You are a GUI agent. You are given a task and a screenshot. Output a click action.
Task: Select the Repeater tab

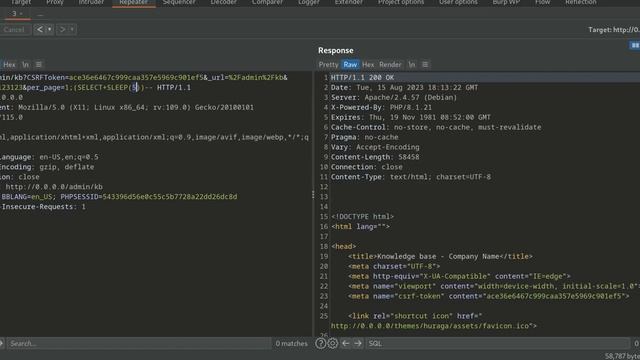tap(133, 2)
